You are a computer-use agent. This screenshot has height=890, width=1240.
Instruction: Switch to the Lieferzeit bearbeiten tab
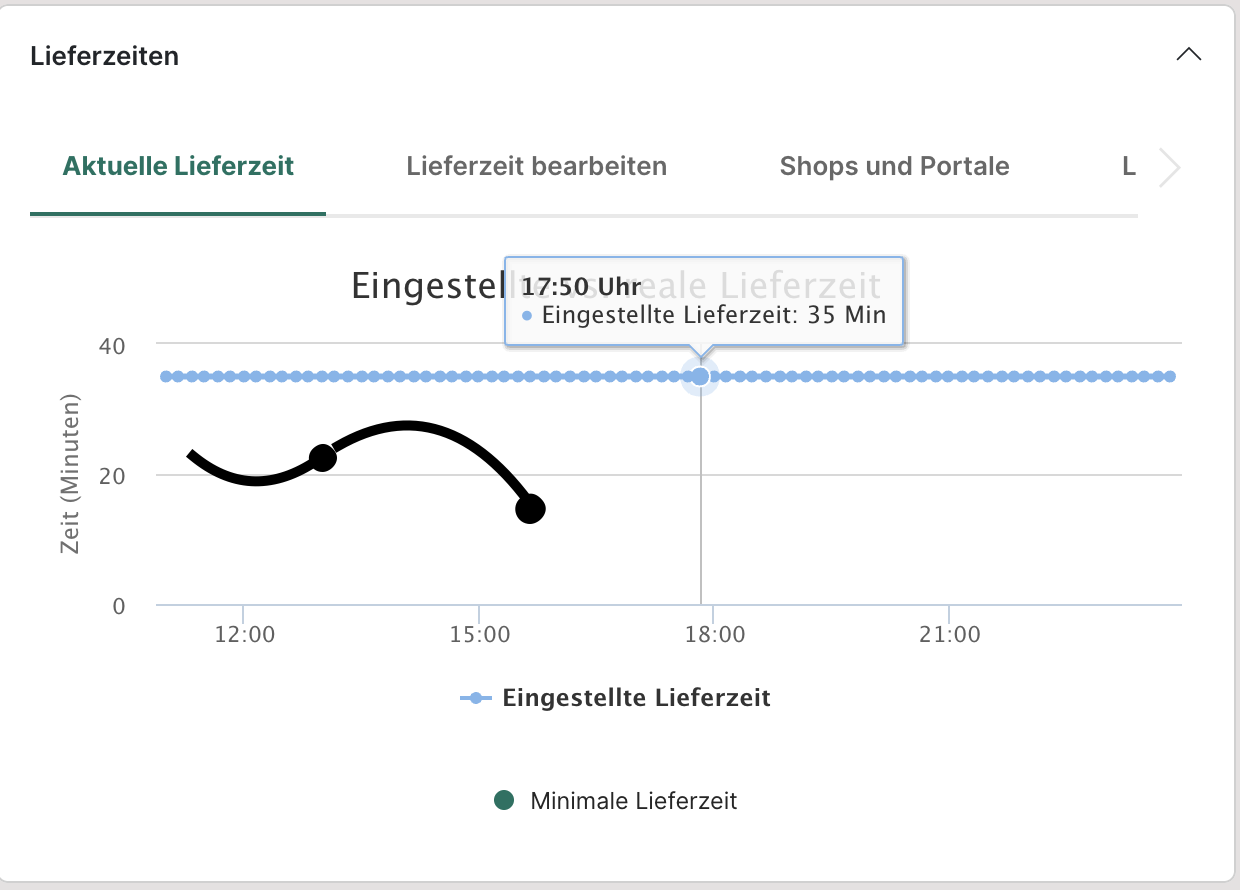[536, 166]
